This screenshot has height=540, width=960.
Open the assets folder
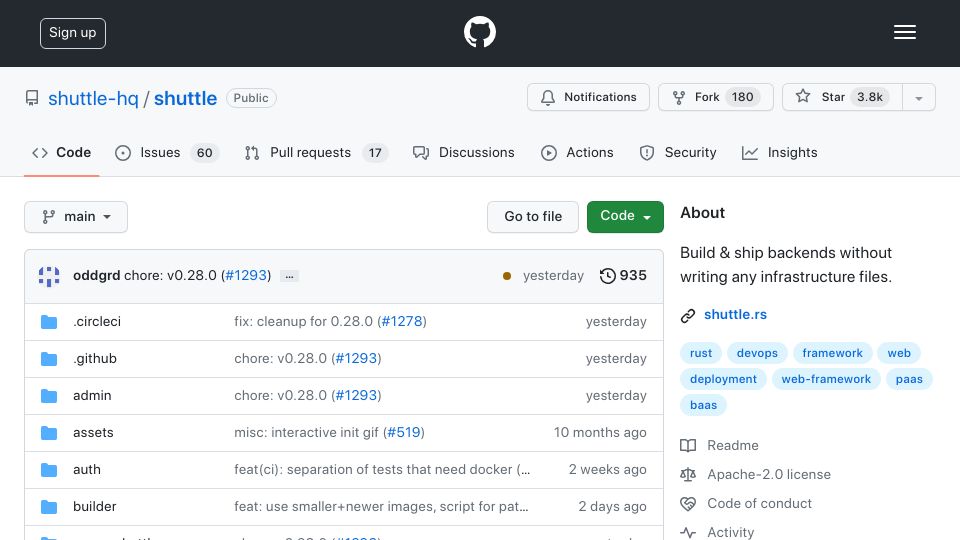pyautogui.click(x=93, y=433)
